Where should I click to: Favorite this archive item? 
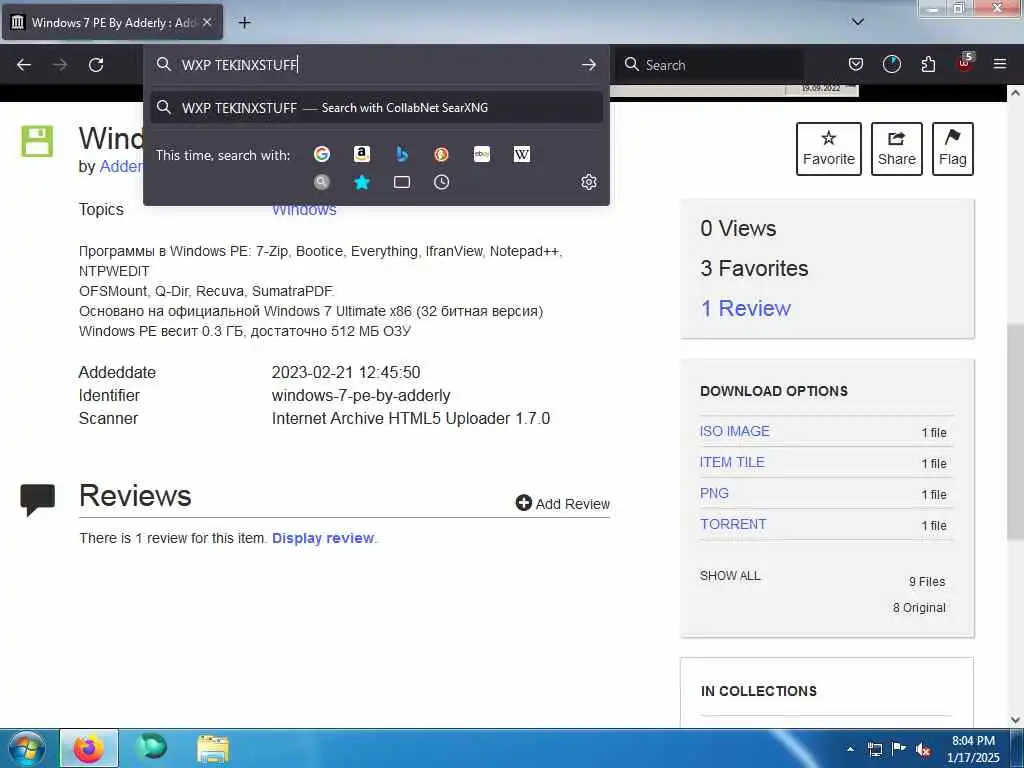click(829, 149)
